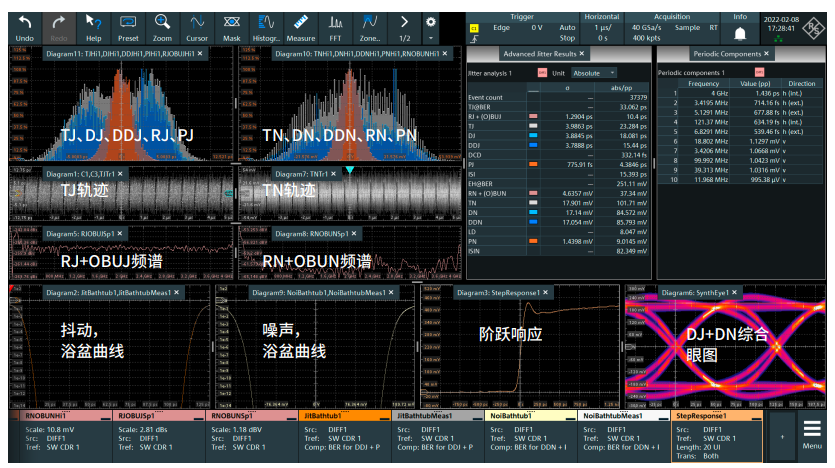The width and height of the screenshot is (835, 468).
Task: Select the Mask test tool
Action: coord(231,21)
